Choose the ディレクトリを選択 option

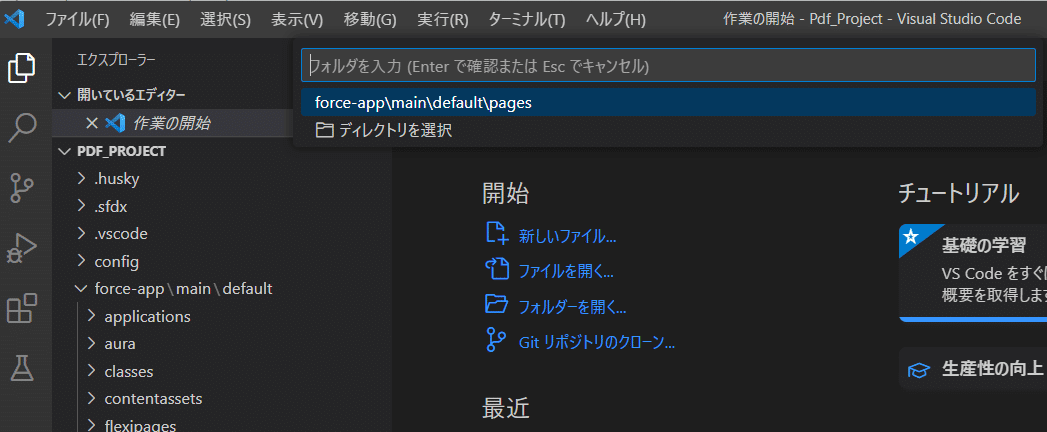pyautogui.click(x=668, y=130)
